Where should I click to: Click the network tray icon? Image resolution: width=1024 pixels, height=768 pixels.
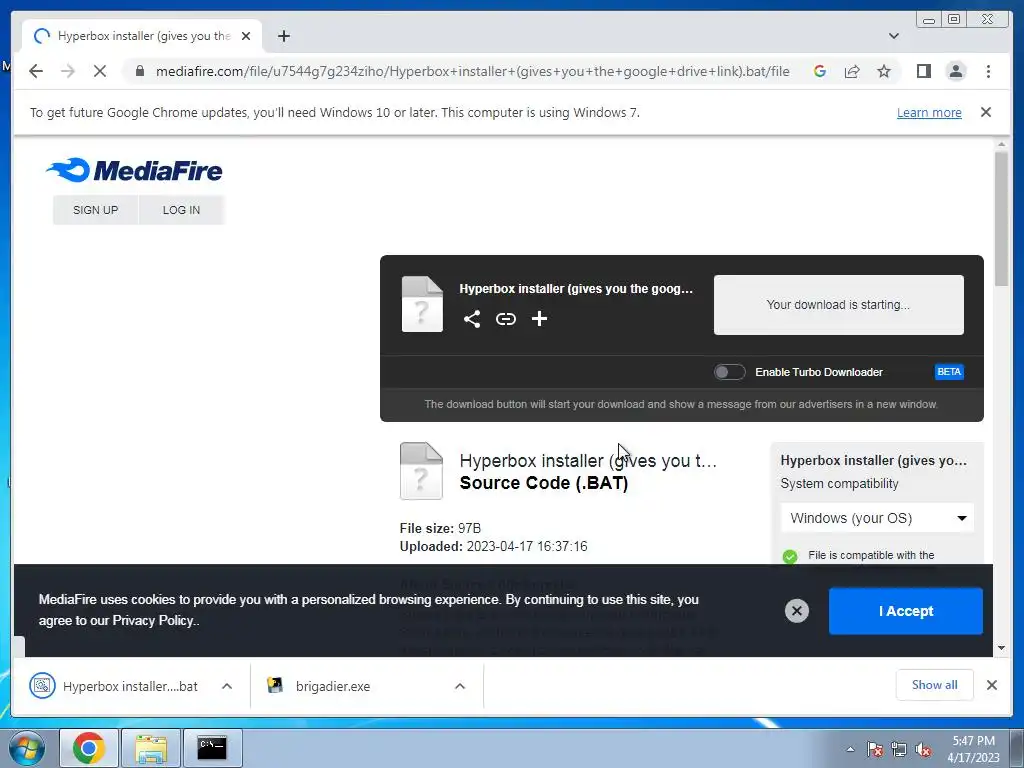899,749
